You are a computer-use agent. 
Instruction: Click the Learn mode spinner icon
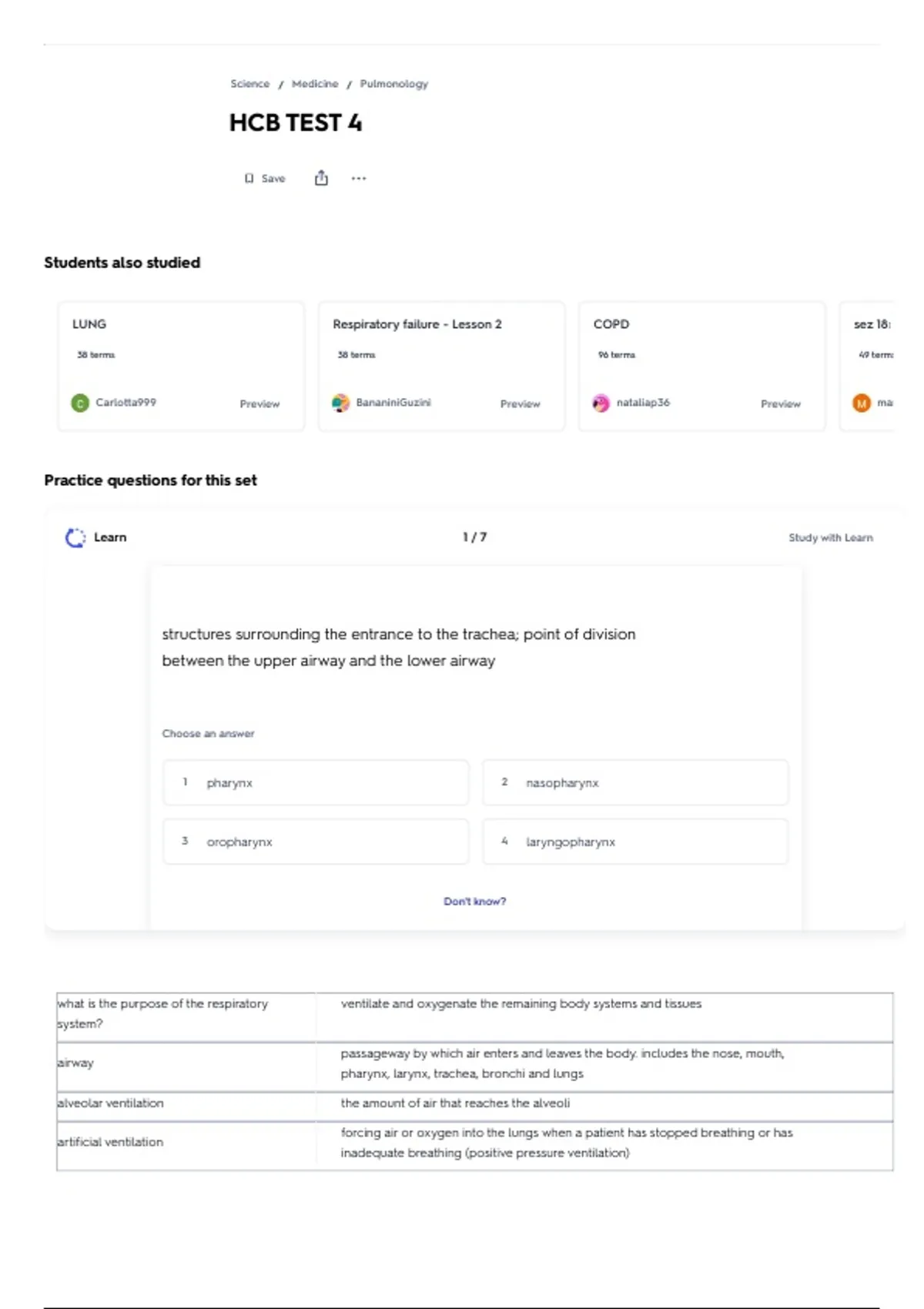(x=75, y=537)
